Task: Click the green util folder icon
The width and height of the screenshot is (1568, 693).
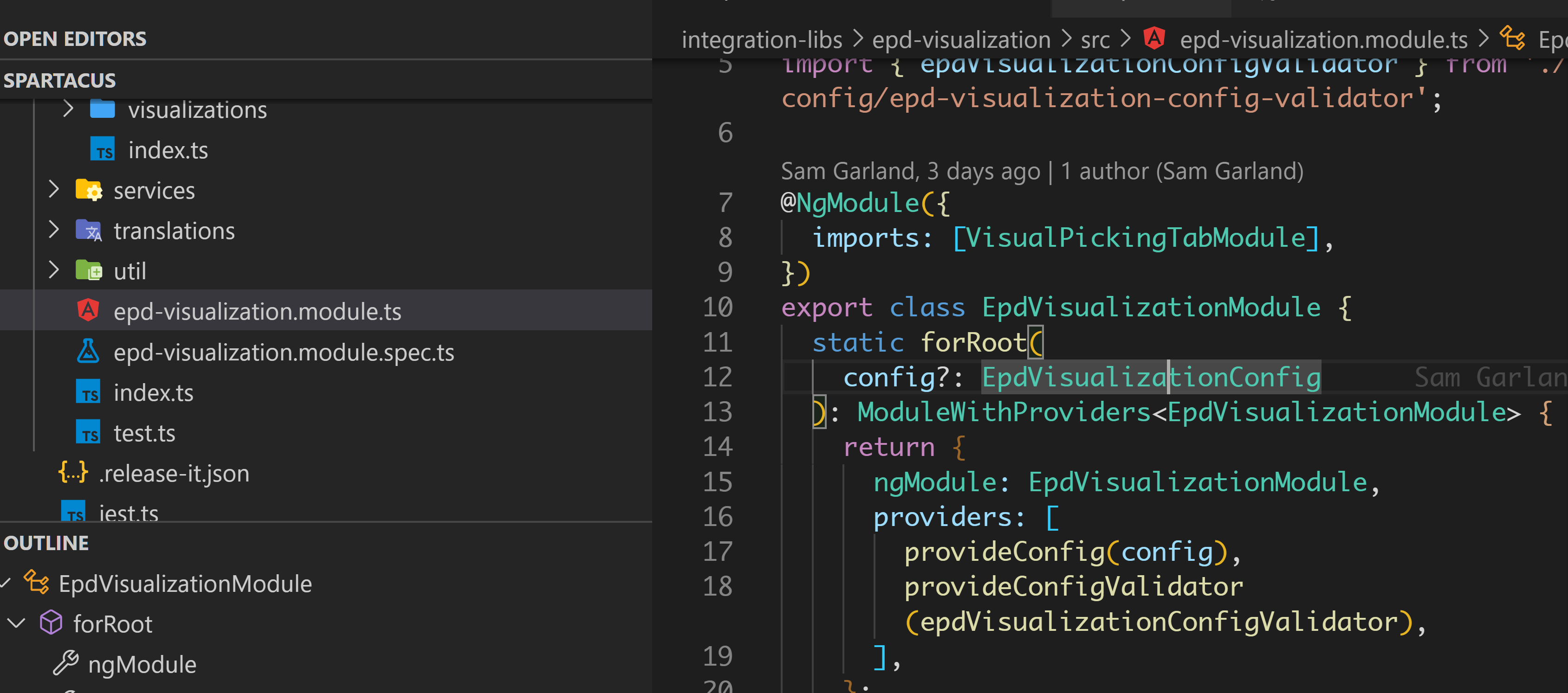Action: [x=89, y=271]
